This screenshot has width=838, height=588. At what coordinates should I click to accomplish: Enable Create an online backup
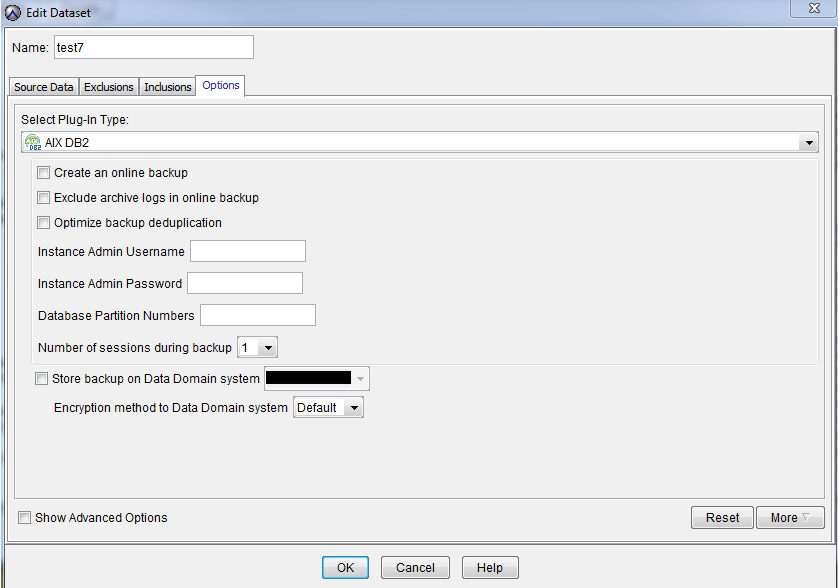click(43, 172)
